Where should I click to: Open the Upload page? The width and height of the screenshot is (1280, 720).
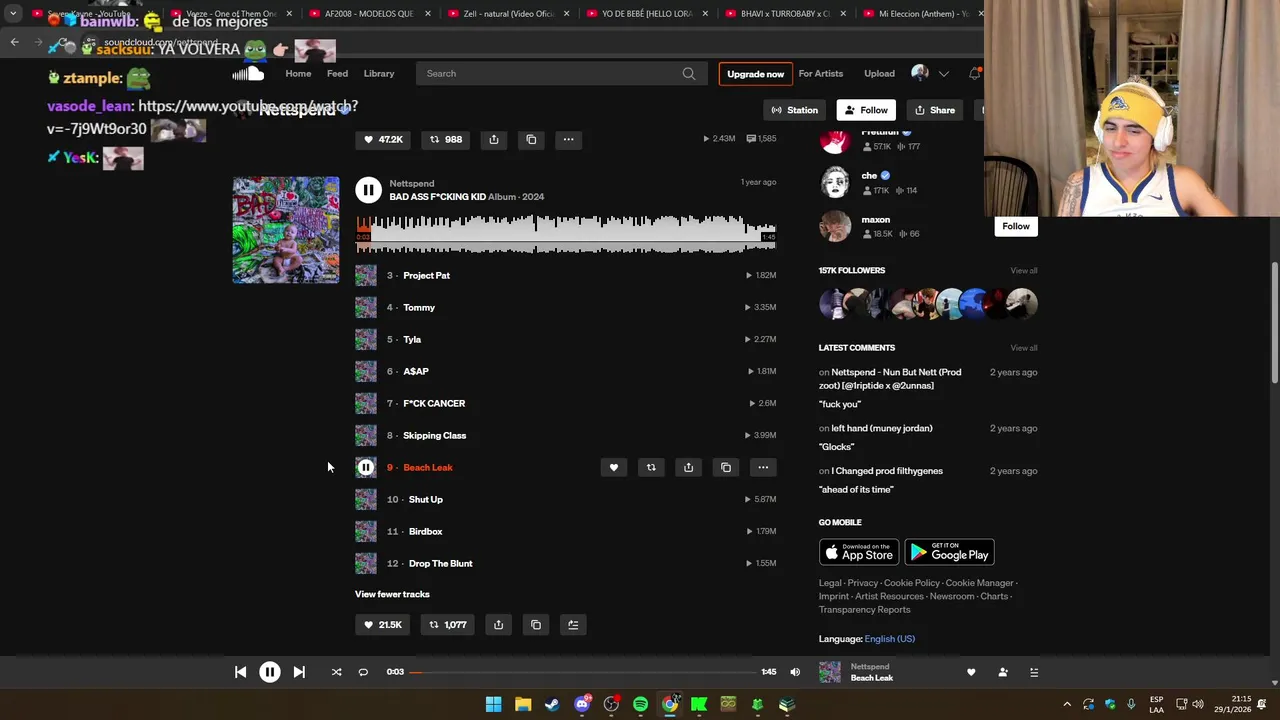(x=880, y=73)
